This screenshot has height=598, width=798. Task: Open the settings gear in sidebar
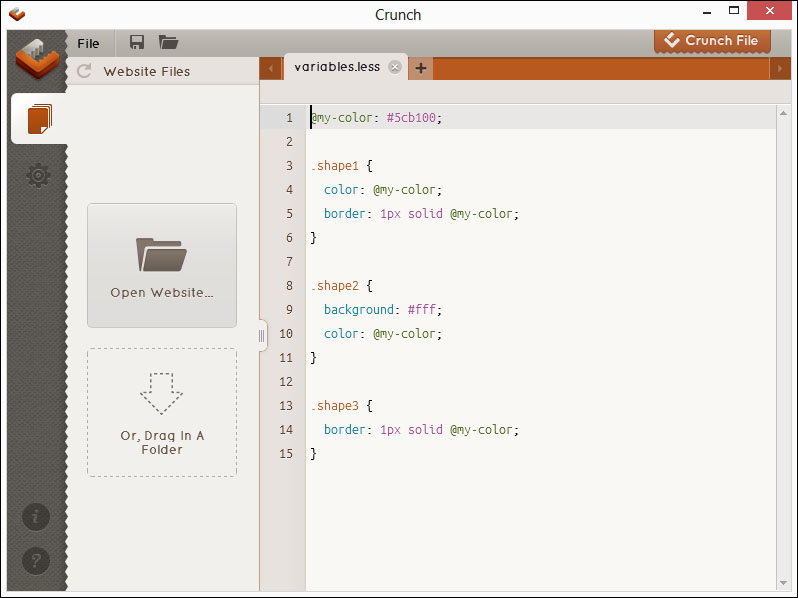[x=38, y=176]
